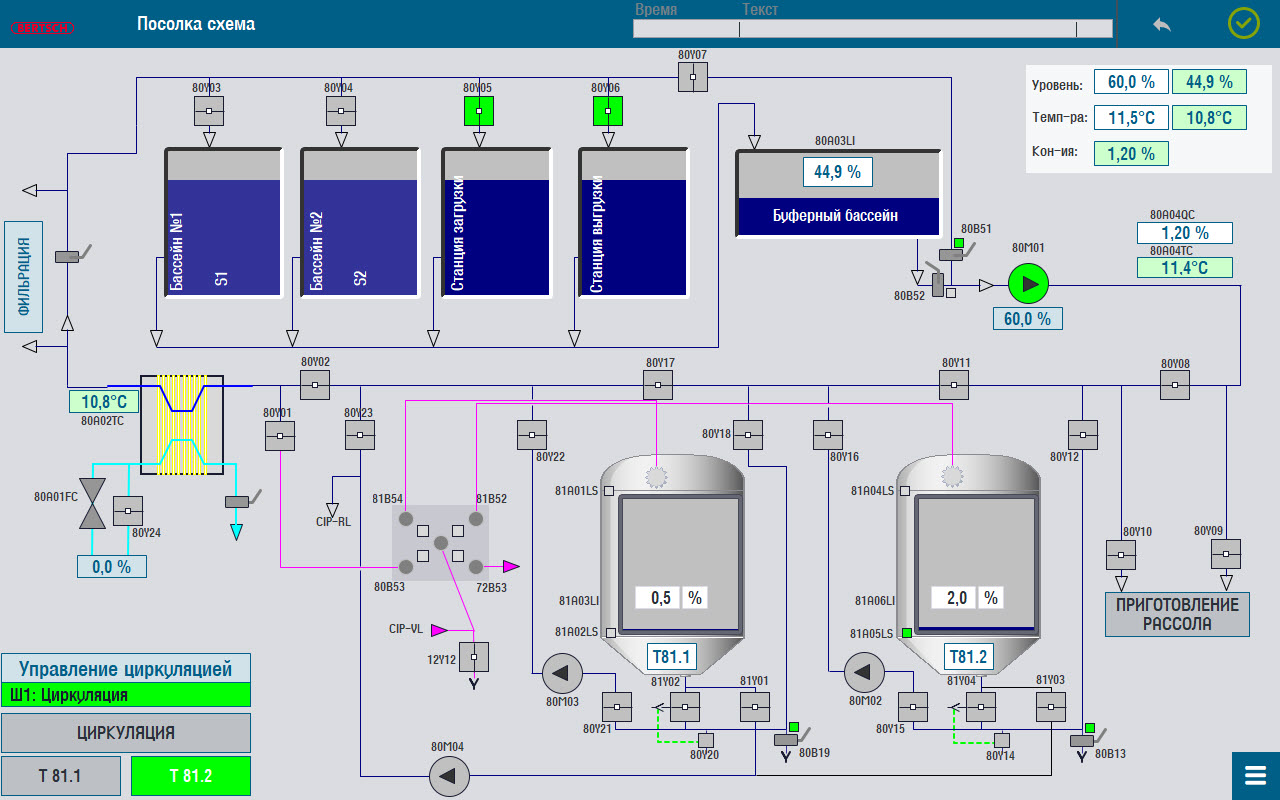Switch to the Т 81.2 tab
Image resolution: width=1280 pixels, height=800 pixels.
[190, 775]
